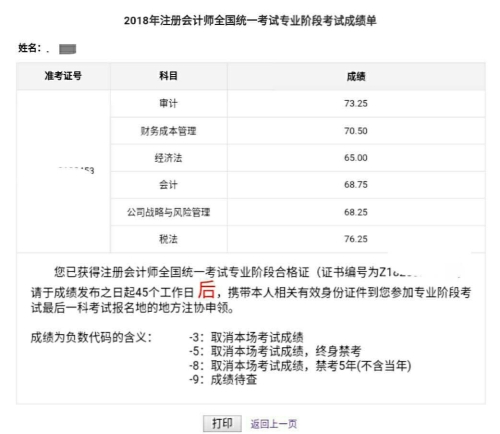Click the -9：成绩待查 line

[x=223, y=379]
